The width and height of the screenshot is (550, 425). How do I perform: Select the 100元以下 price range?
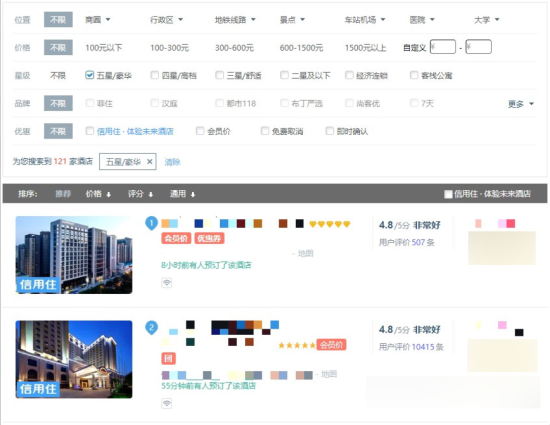click(x=103, y=48)
